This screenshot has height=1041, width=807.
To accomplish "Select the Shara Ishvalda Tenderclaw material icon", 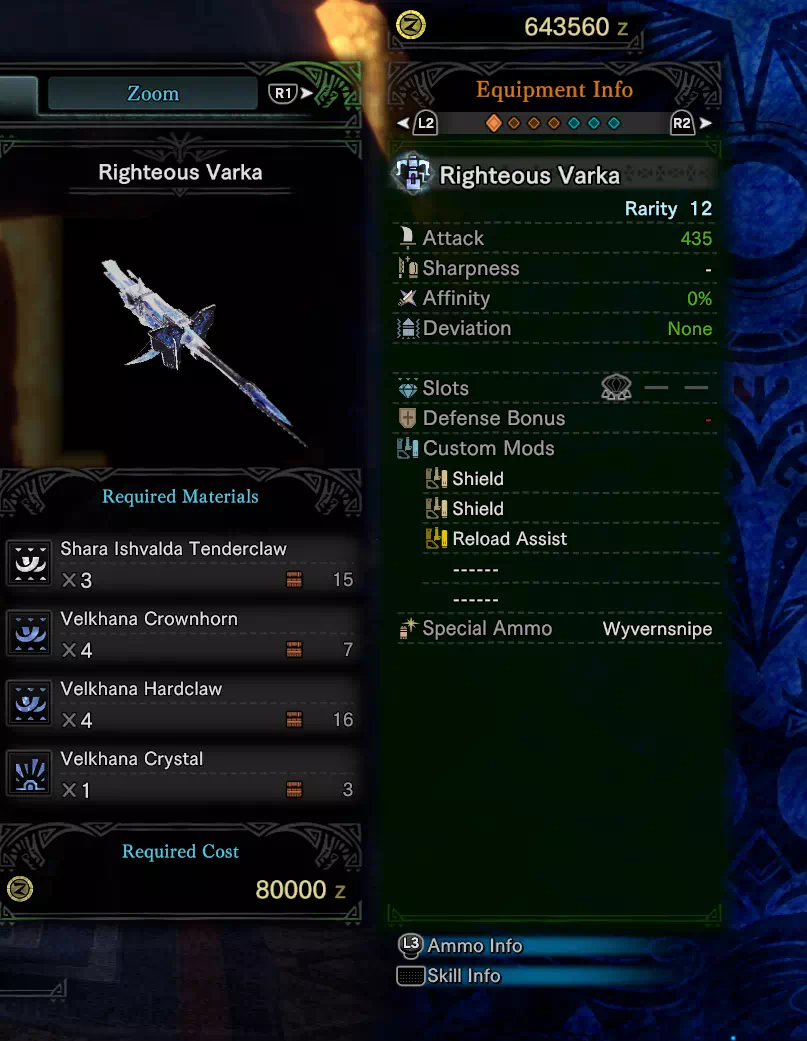I will coord(29,564).
